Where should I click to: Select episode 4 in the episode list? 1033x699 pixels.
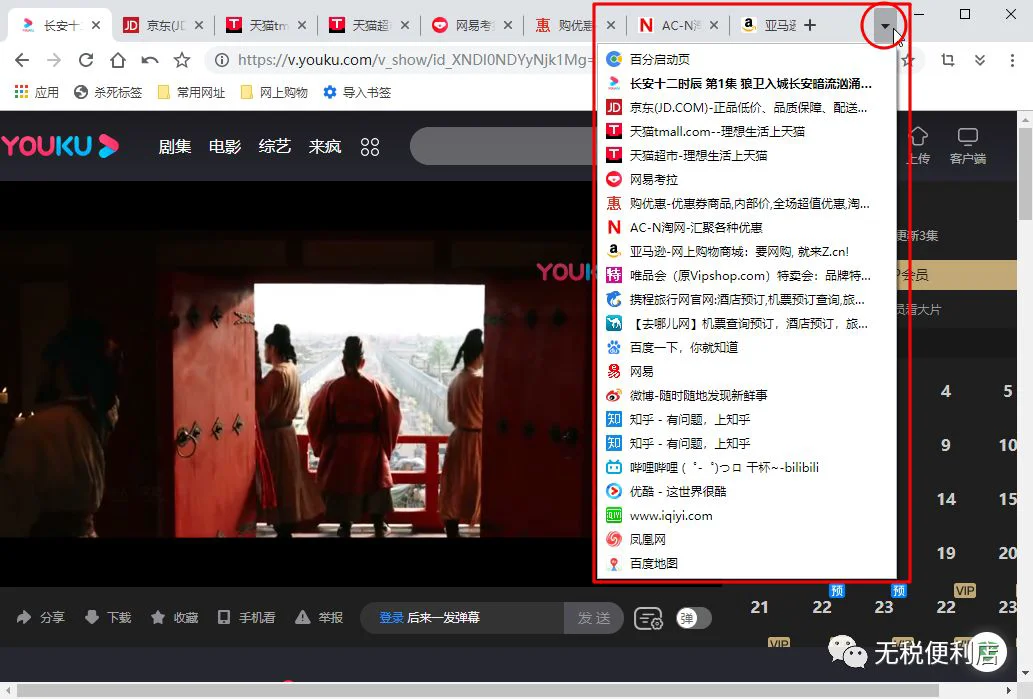pyautogui.click(x=945, y=391)
